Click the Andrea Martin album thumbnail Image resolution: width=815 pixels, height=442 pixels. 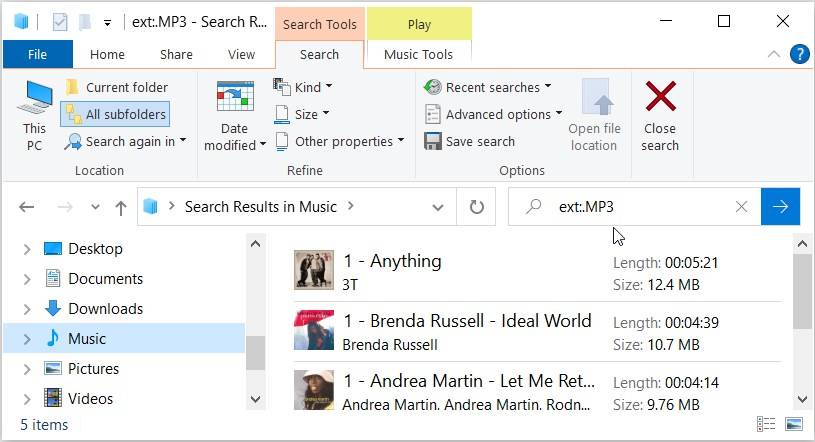tap(313, 390)
